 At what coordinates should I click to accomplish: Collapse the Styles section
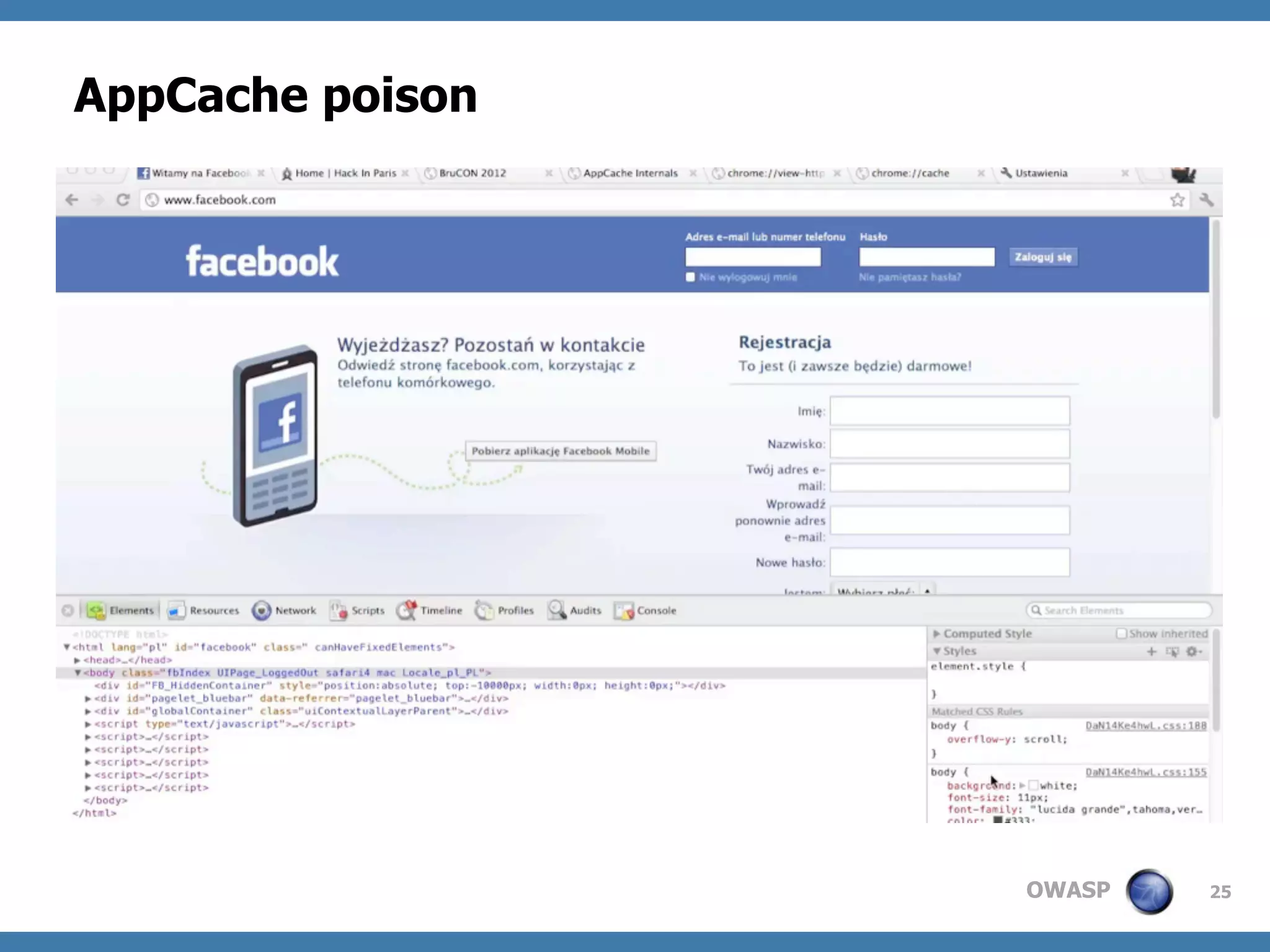(936, 651)
